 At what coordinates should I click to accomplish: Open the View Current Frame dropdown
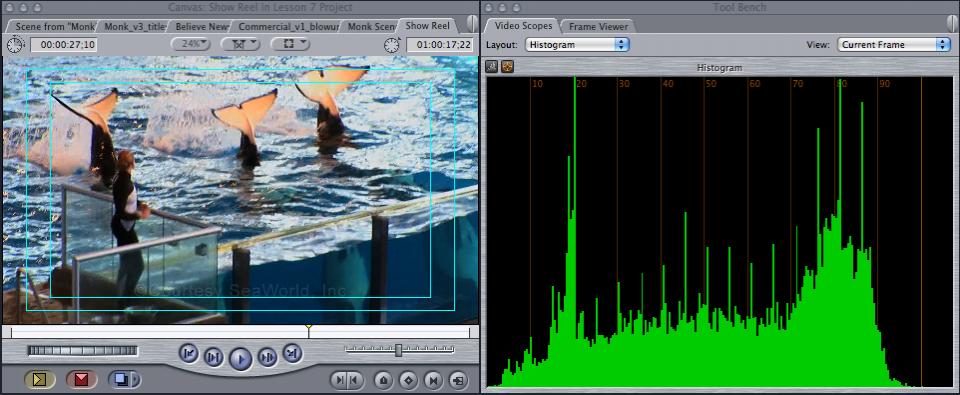coord(893,45)
